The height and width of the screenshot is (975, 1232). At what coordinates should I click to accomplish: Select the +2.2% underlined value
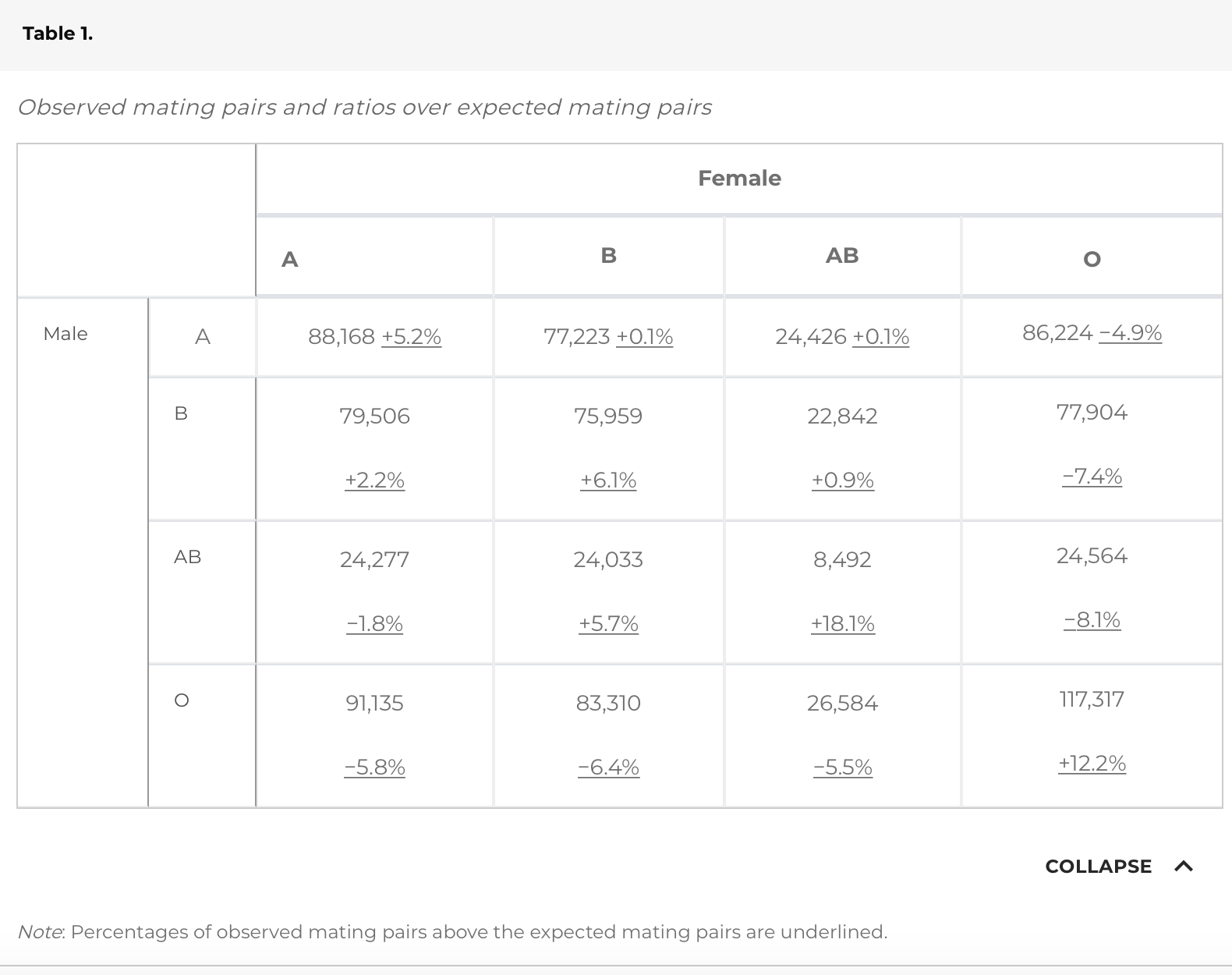point(374,480)
